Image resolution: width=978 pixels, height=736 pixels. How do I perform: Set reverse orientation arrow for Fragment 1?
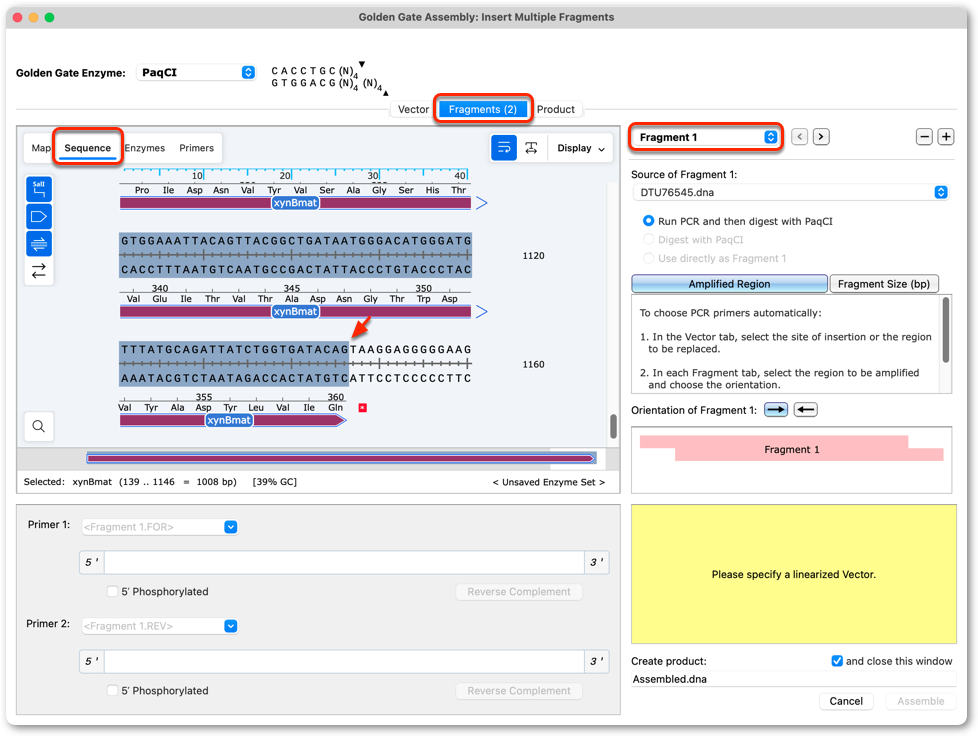[x=805, y=410]
